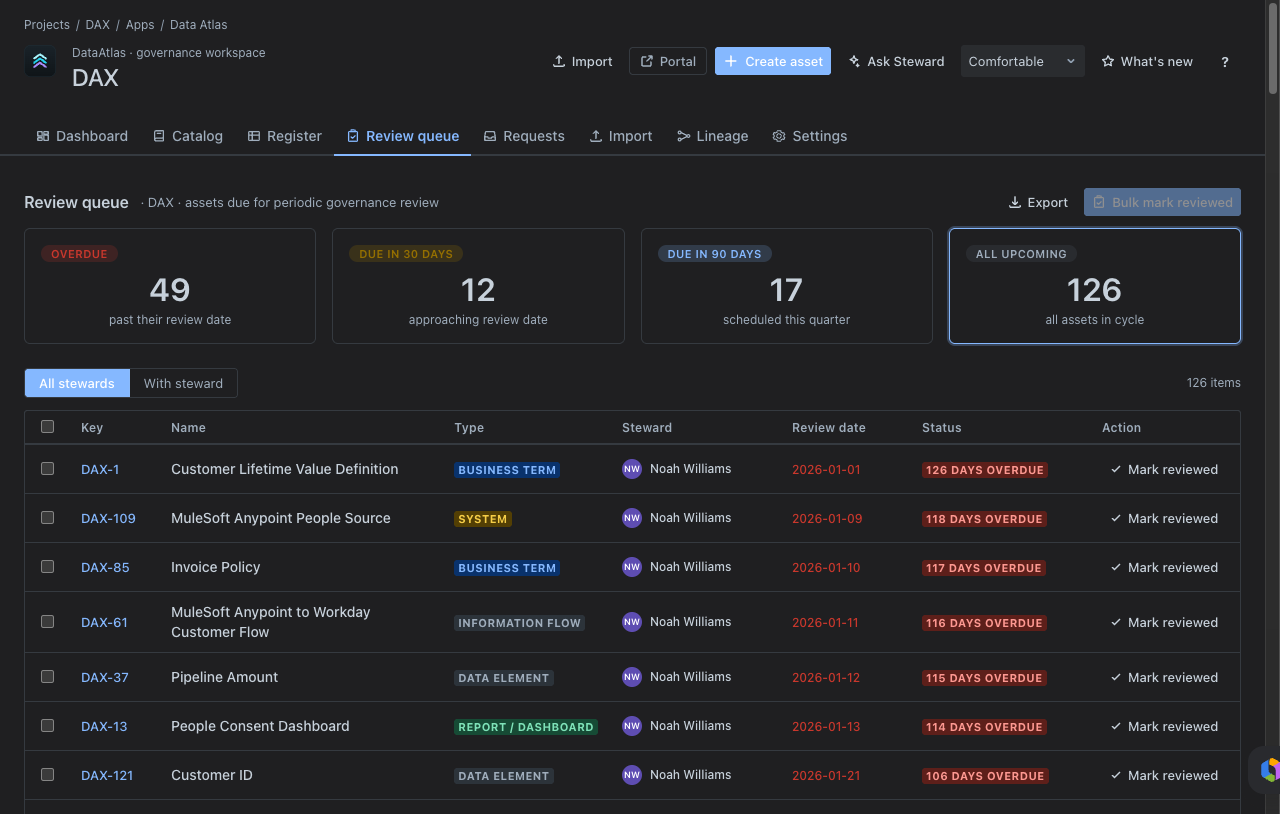Go to Settings tab
Screen dimensions: 1280x814
[810, 136]
